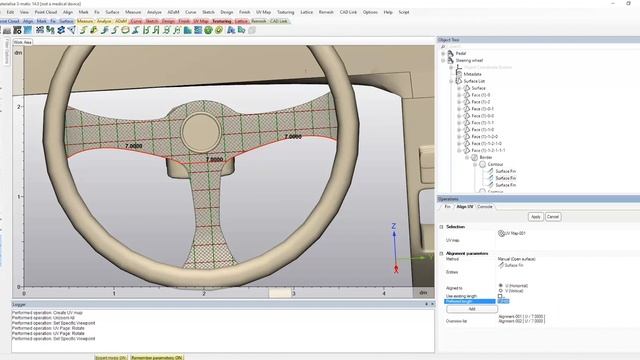Image resolution: width=640 pixels, height=360 pixels.
Task: Click the 'Set Specific Viewpoint' last log line
Action: [53, 339]
